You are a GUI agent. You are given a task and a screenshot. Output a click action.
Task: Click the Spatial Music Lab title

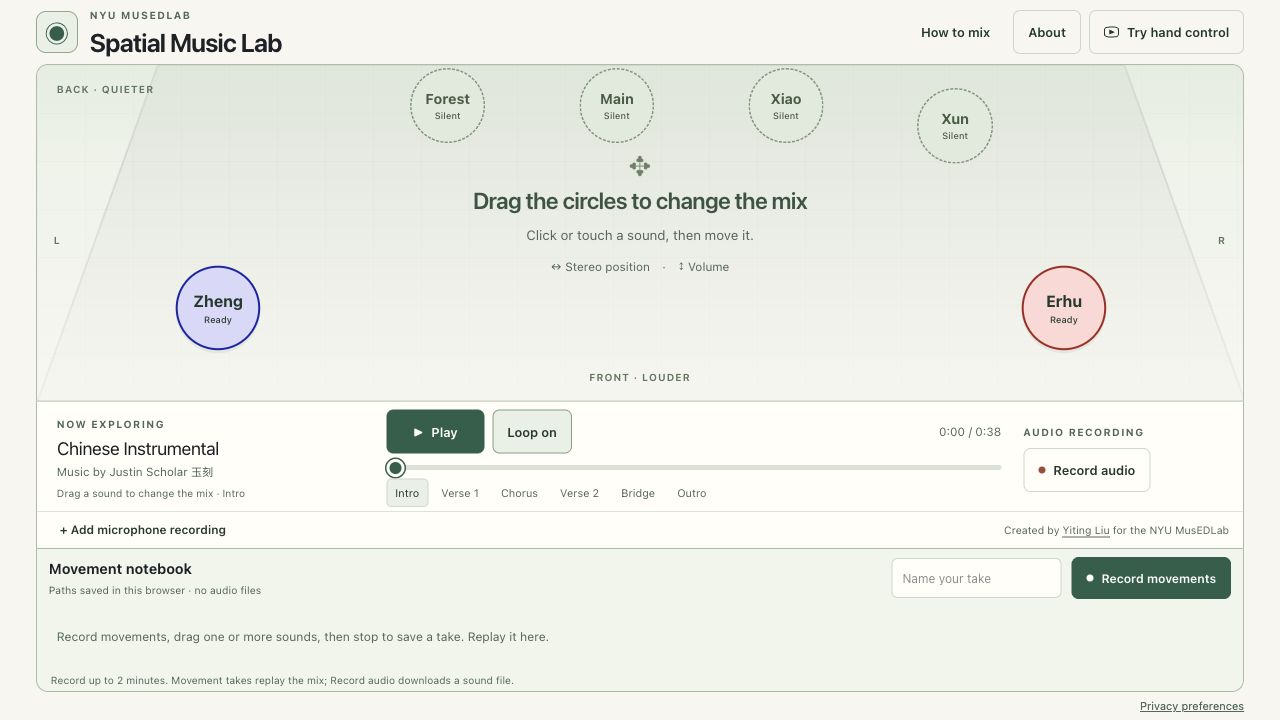186,43
